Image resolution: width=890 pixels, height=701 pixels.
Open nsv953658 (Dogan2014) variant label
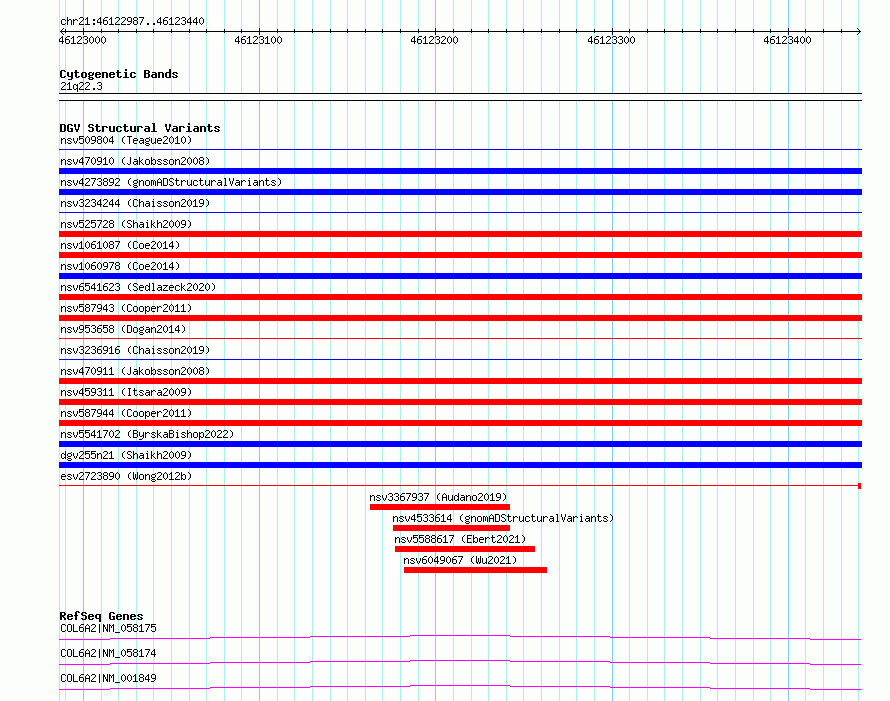pos(123,329)
